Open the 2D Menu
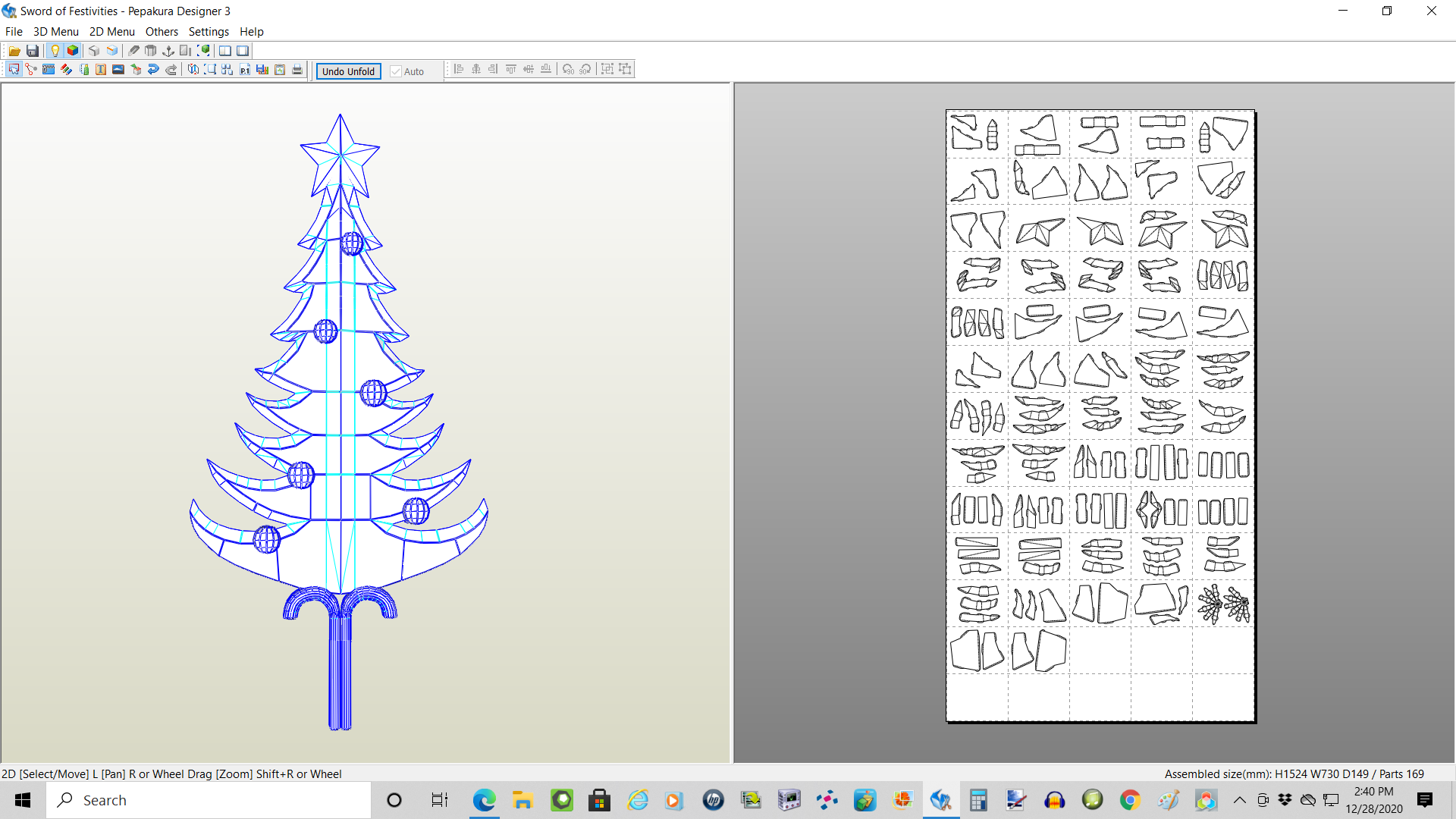The height and width of the screenshot is (819, 1456). pos(111,32)
